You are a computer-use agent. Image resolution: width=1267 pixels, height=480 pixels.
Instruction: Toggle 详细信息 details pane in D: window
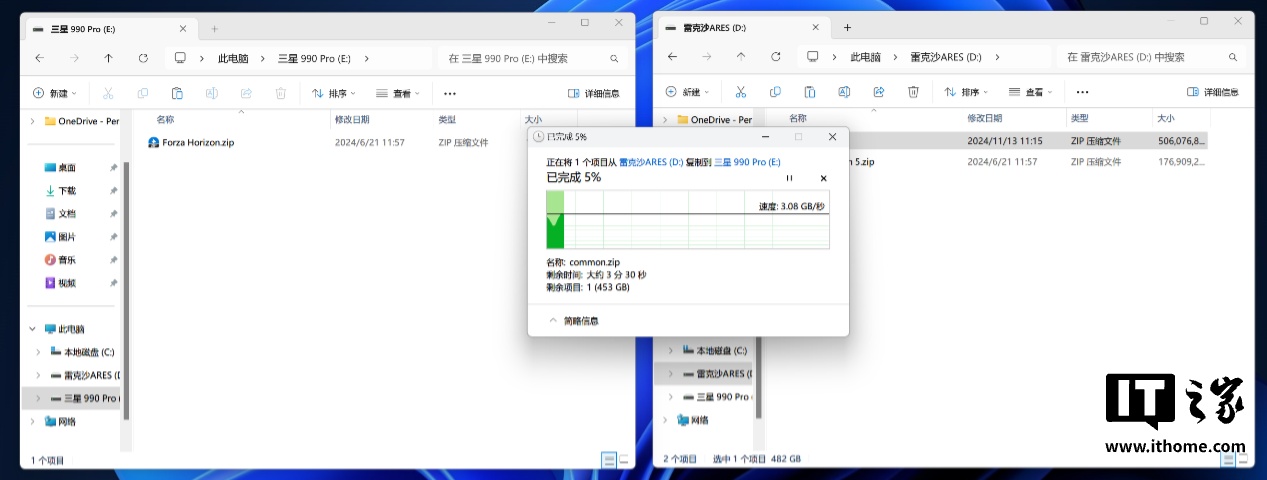tap(1212, 92)
